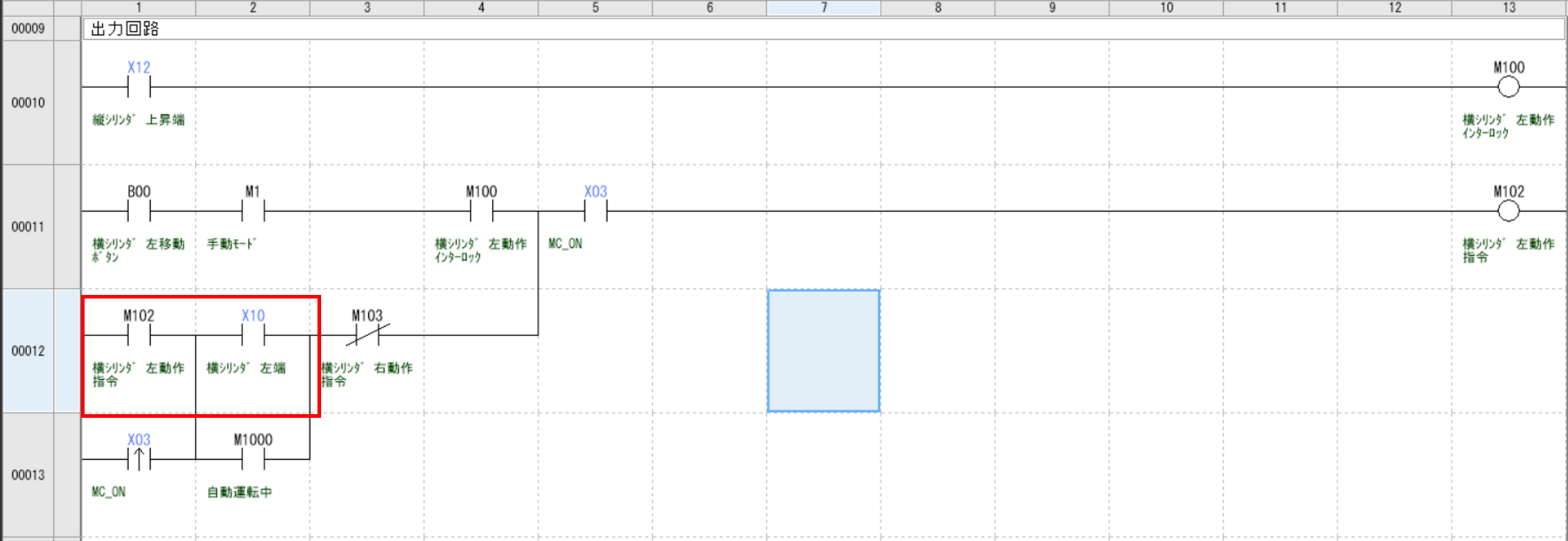Select the X12 contact in row 00010

(x=138, y=87)
